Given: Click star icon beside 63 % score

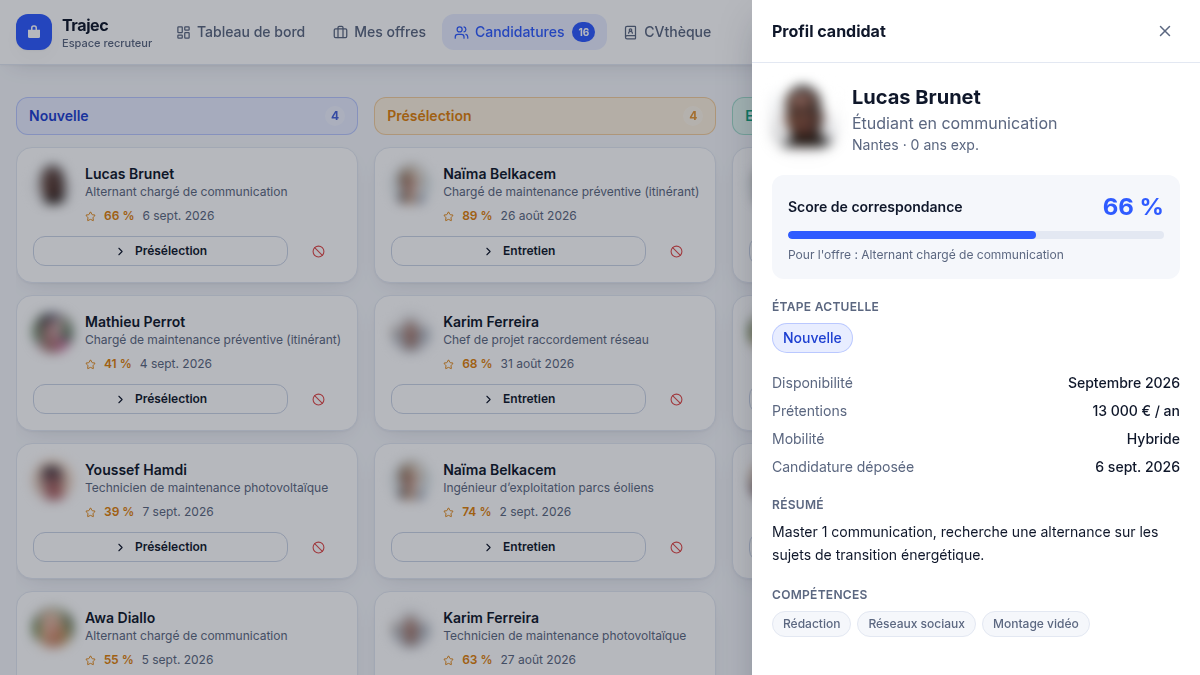Looking at the screenshot, I should coord(449,660).
